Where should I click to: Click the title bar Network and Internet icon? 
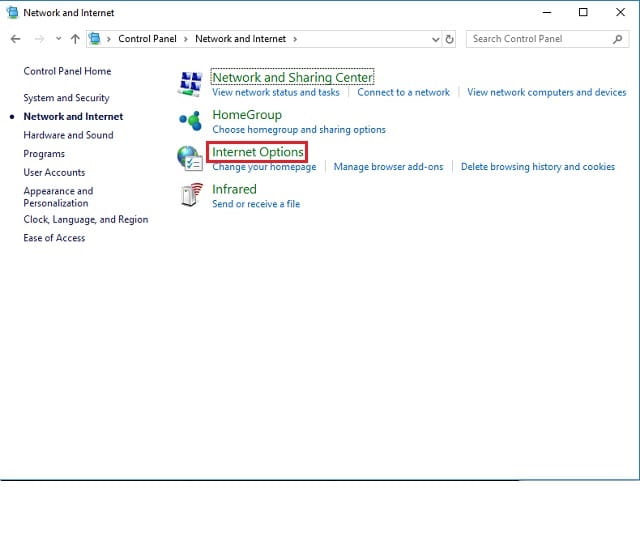coord(13,12)
